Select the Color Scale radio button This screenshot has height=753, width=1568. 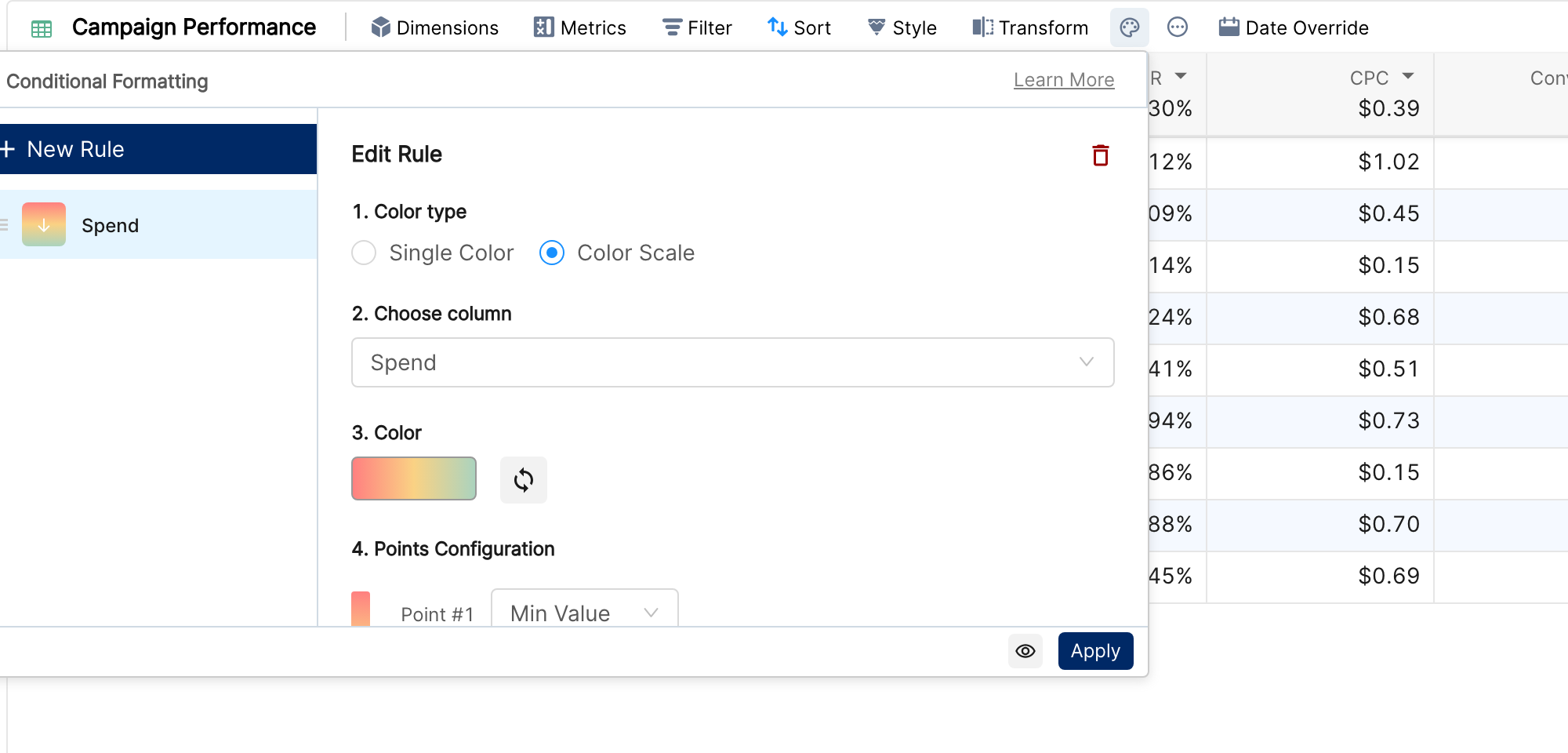coord(552,253)
